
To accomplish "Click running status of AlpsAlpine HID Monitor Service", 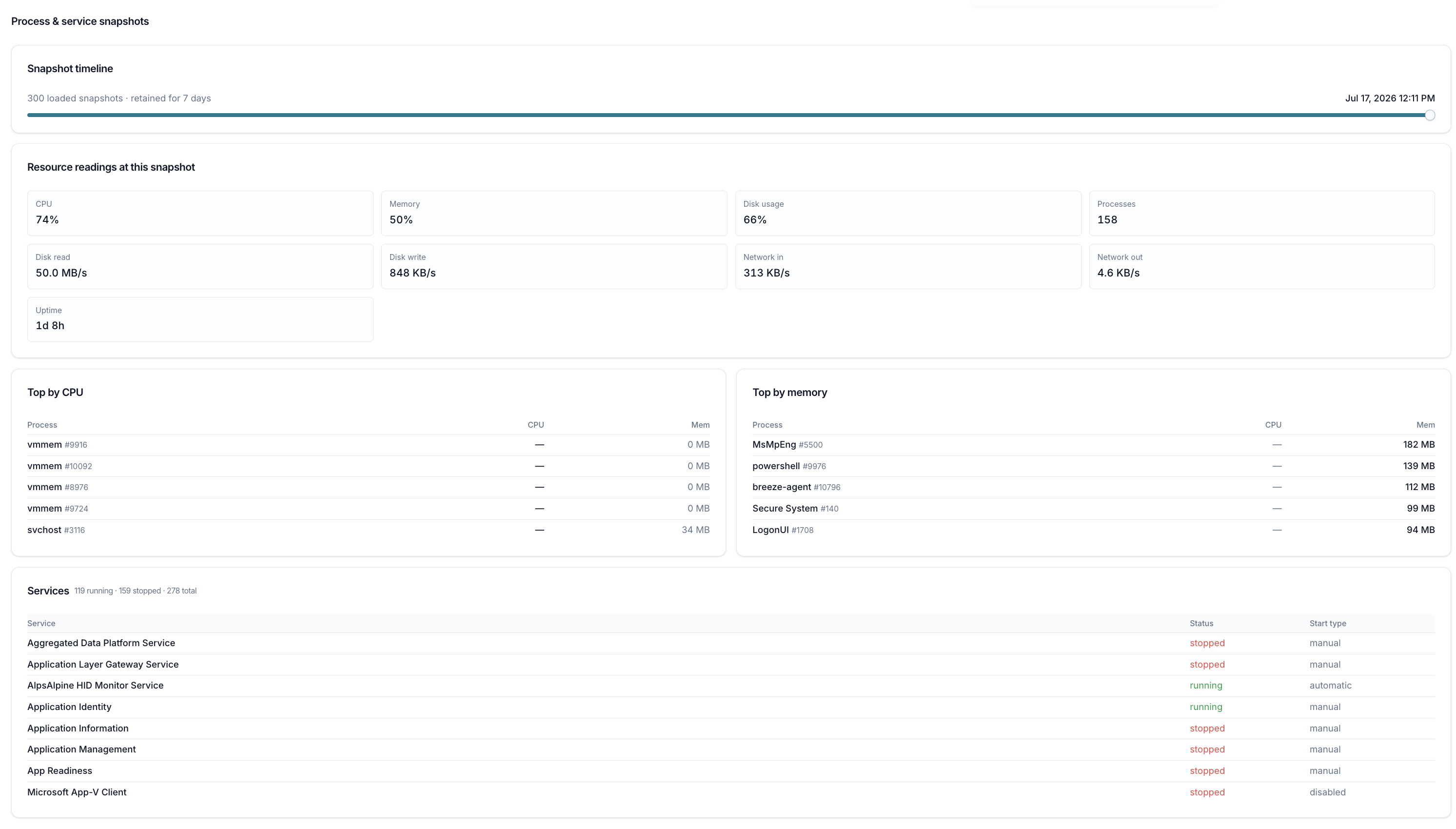I will tap(1205, 686).
